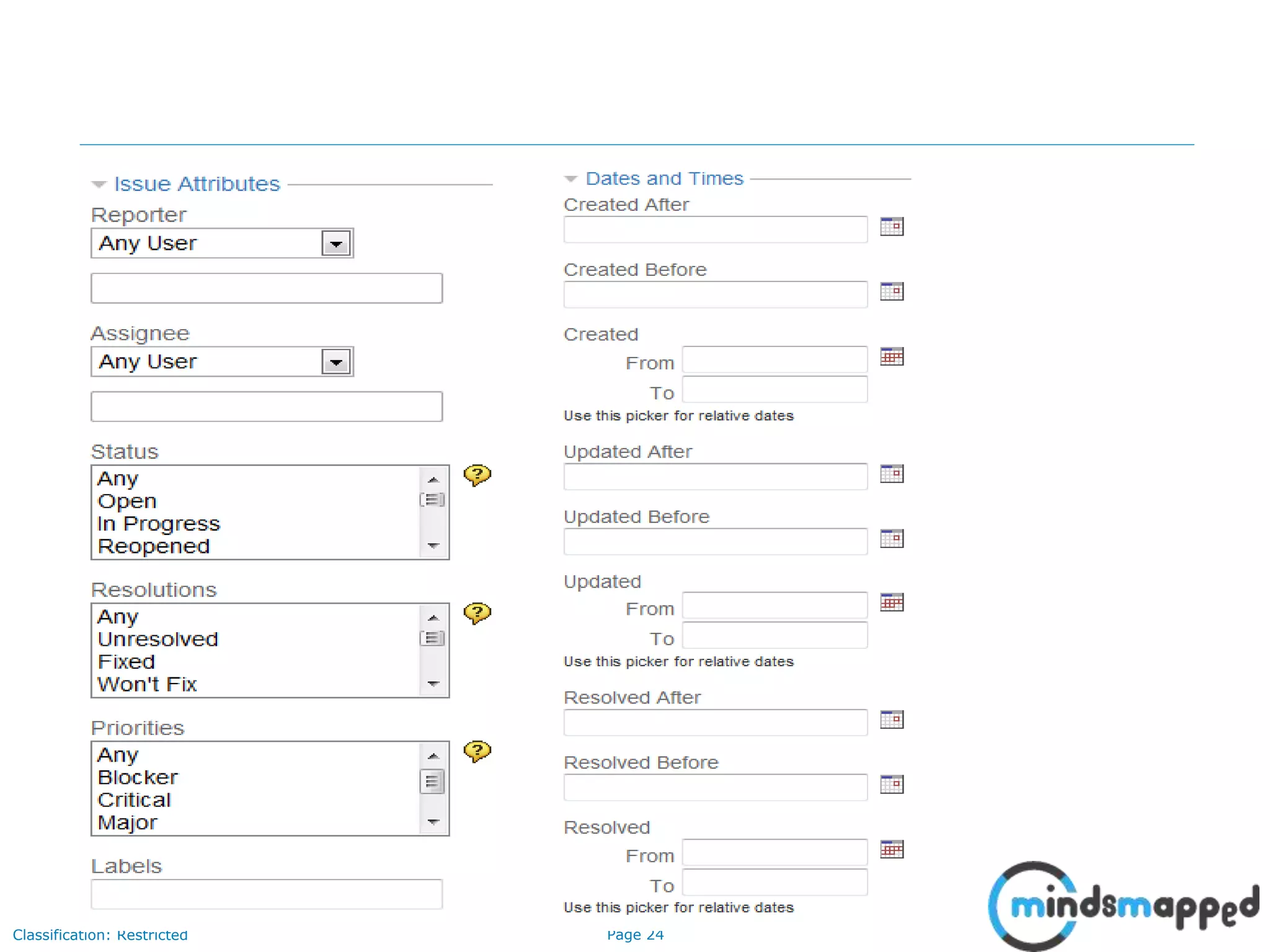Click the Resolved After date field
The image size is (1270, 952).
715,723
